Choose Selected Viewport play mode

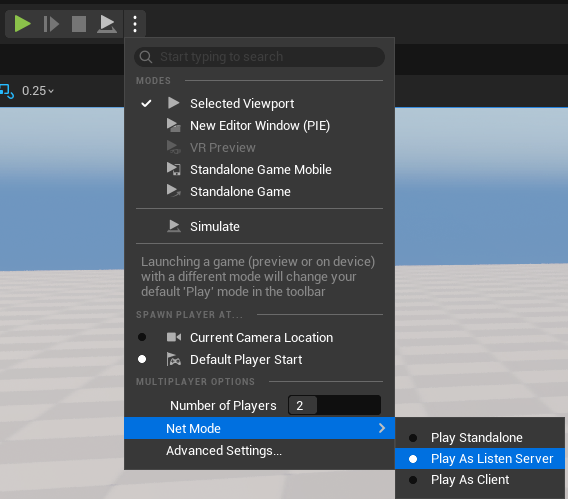coord(259,104)
